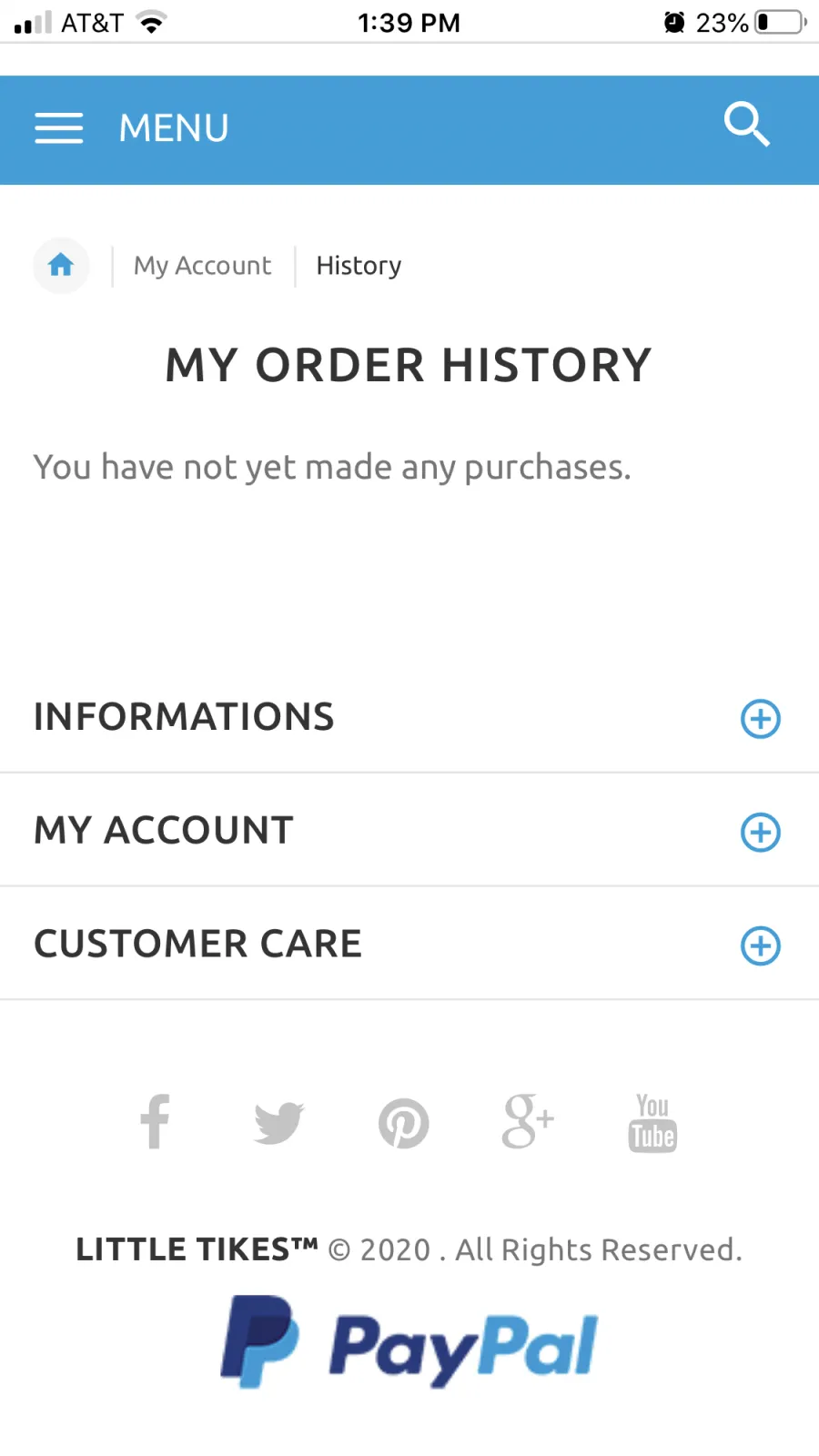Screen dimensions: 819x1456
Task: Tap the battery indicator in status bar
Action: point(781,22)
